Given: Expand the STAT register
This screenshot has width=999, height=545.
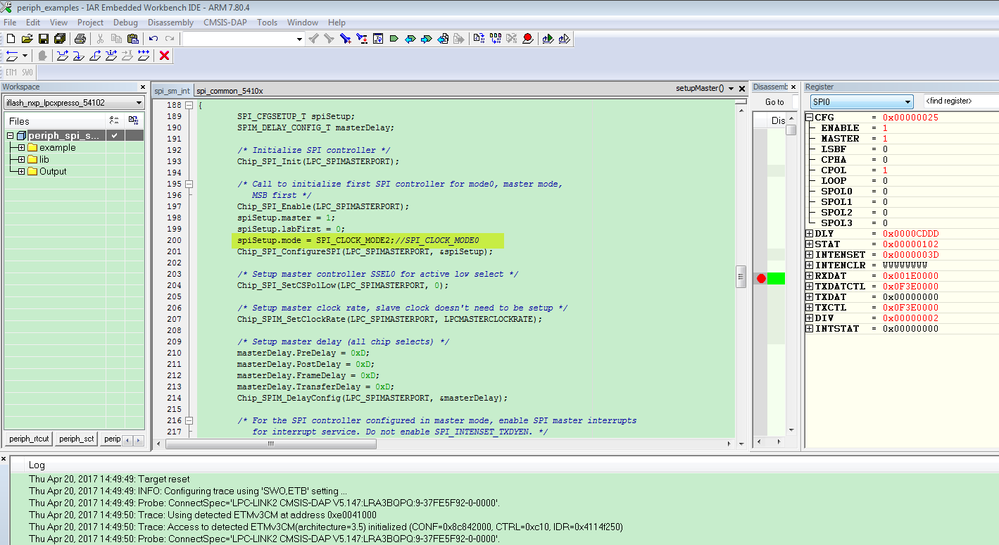Looking at the screenshot, I should tap(809, 244).
